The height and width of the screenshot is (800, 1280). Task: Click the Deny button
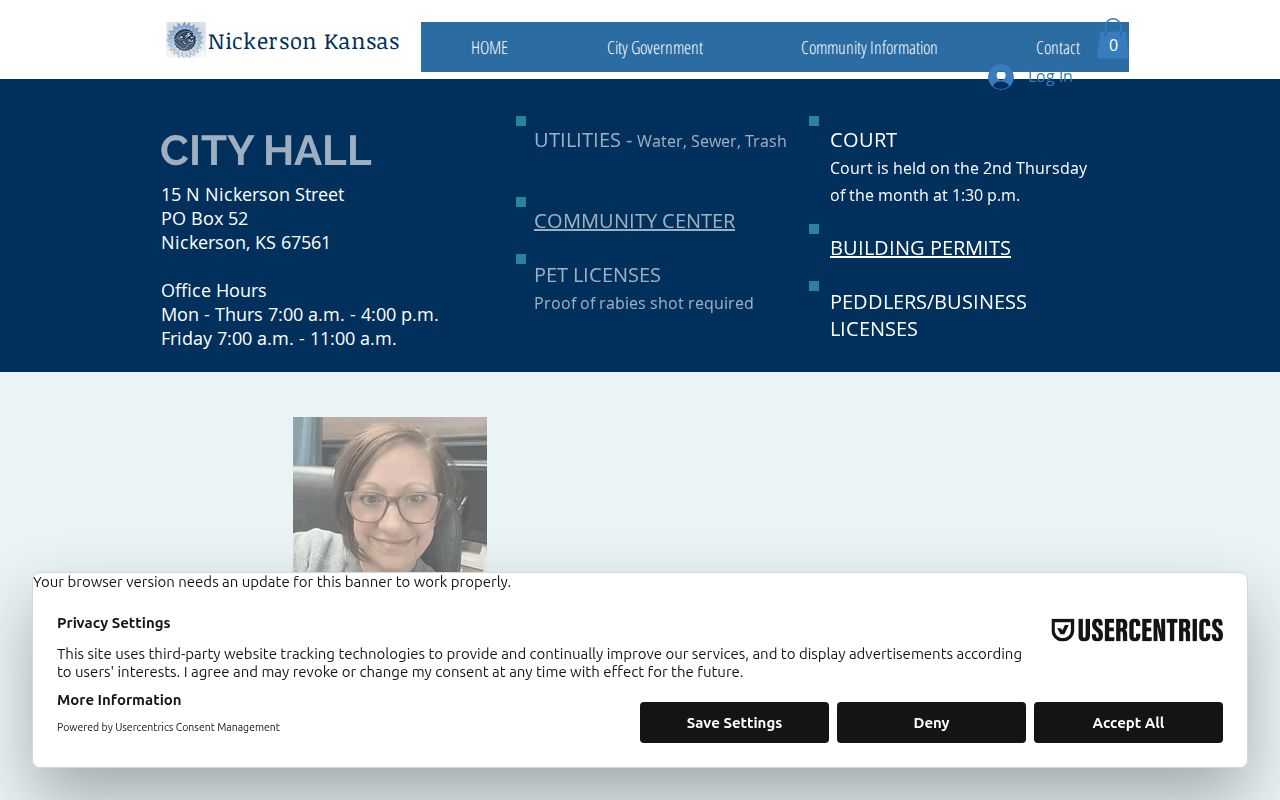pyautogui.click(x=931, y=723)
